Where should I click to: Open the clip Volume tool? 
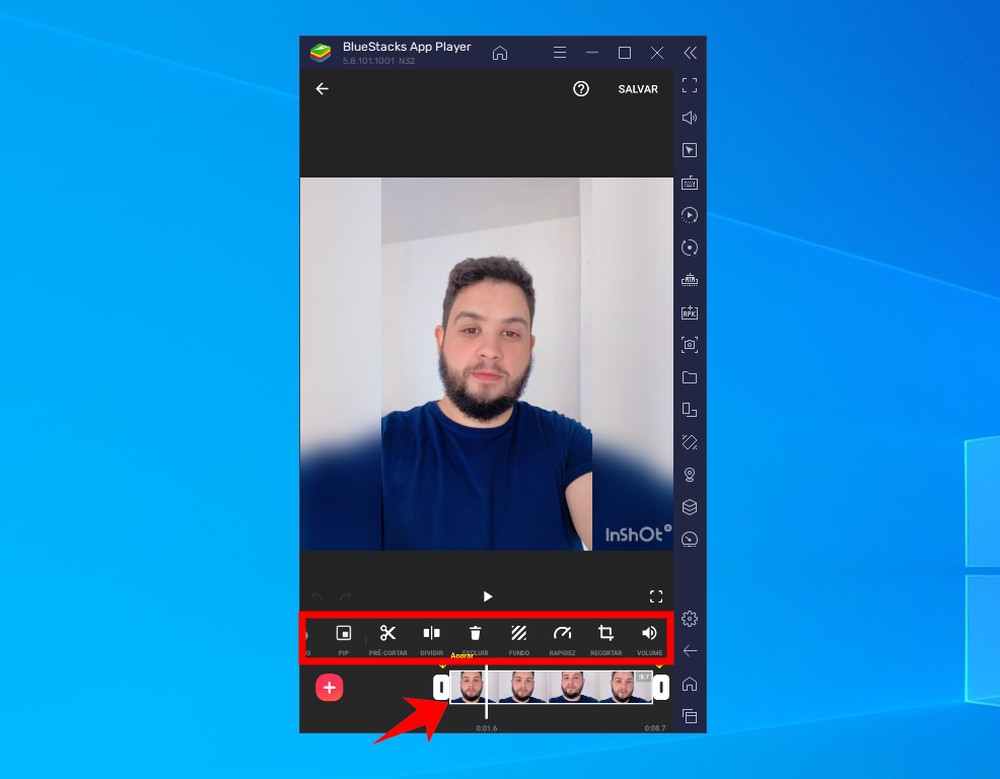click(650, 634)
